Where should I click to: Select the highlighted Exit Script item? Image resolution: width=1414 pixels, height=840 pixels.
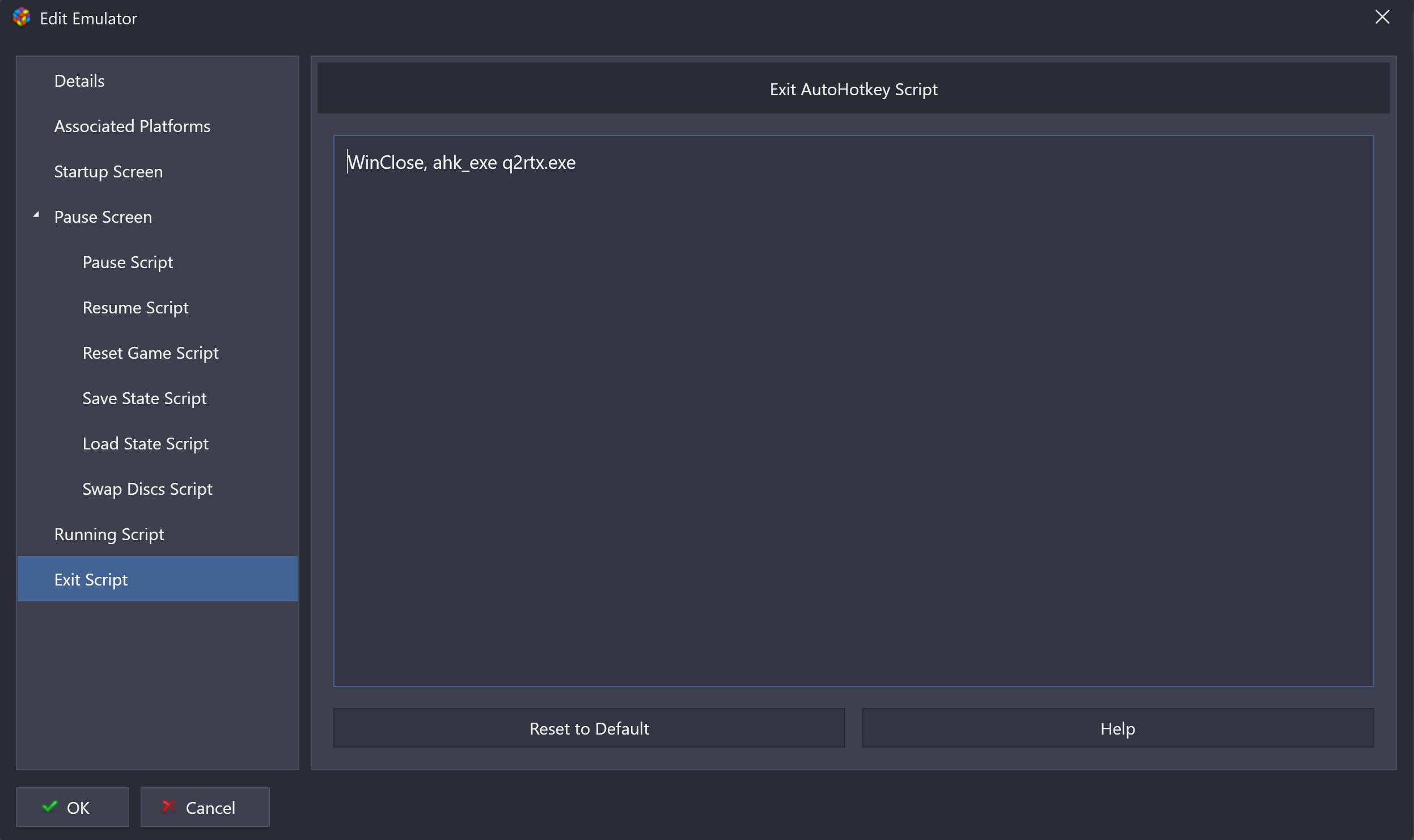point(158,579)
